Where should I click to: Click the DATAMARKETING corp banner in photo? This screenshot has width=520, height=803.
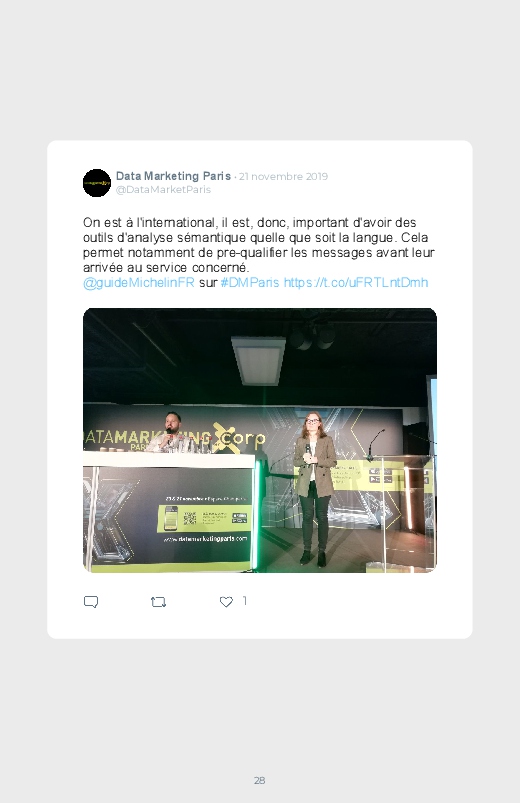pos(174,439)
